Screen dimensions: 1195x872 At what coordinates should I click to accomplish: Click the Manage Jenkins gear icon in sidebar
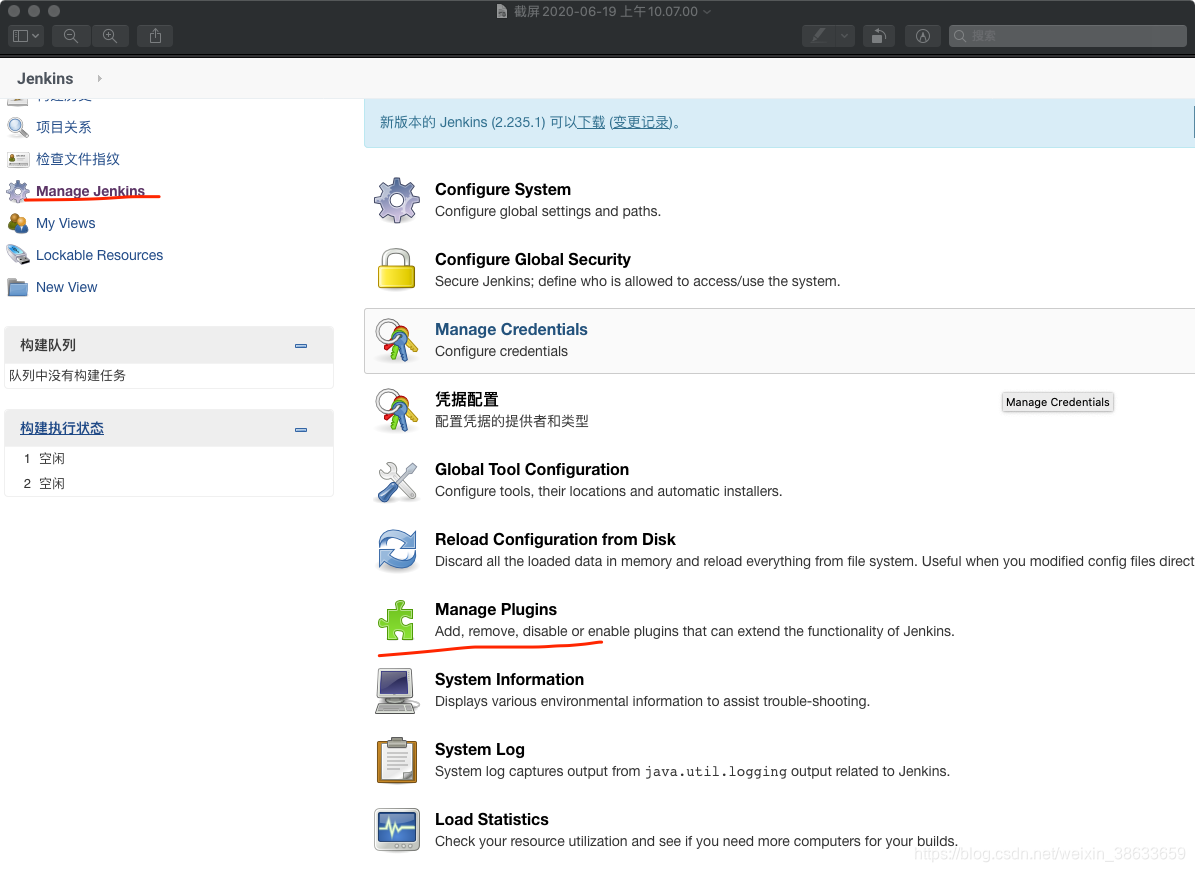18,191
